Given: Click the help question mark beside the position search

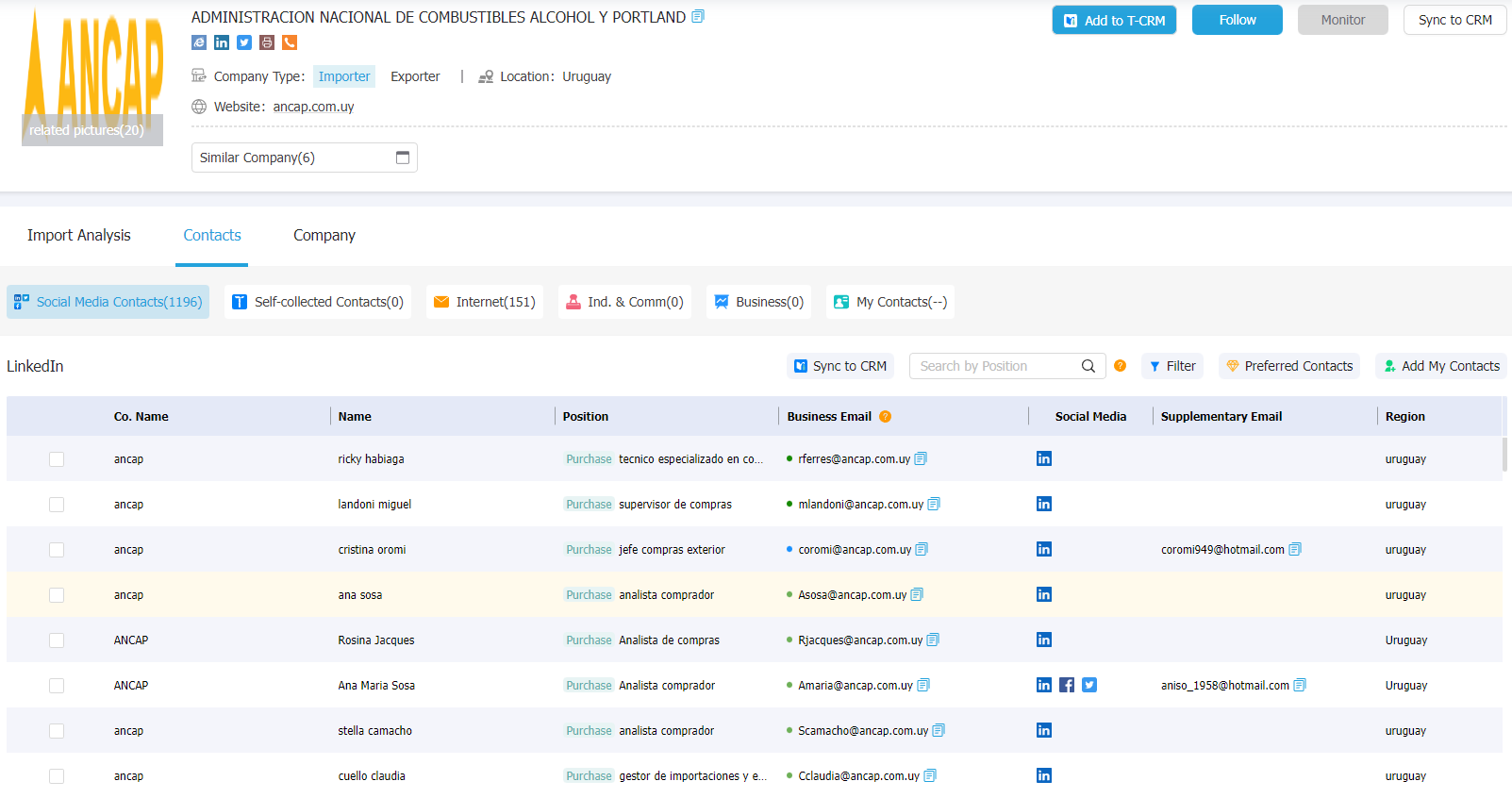Looking at the screenshot, I should (x=1121, y=366).
